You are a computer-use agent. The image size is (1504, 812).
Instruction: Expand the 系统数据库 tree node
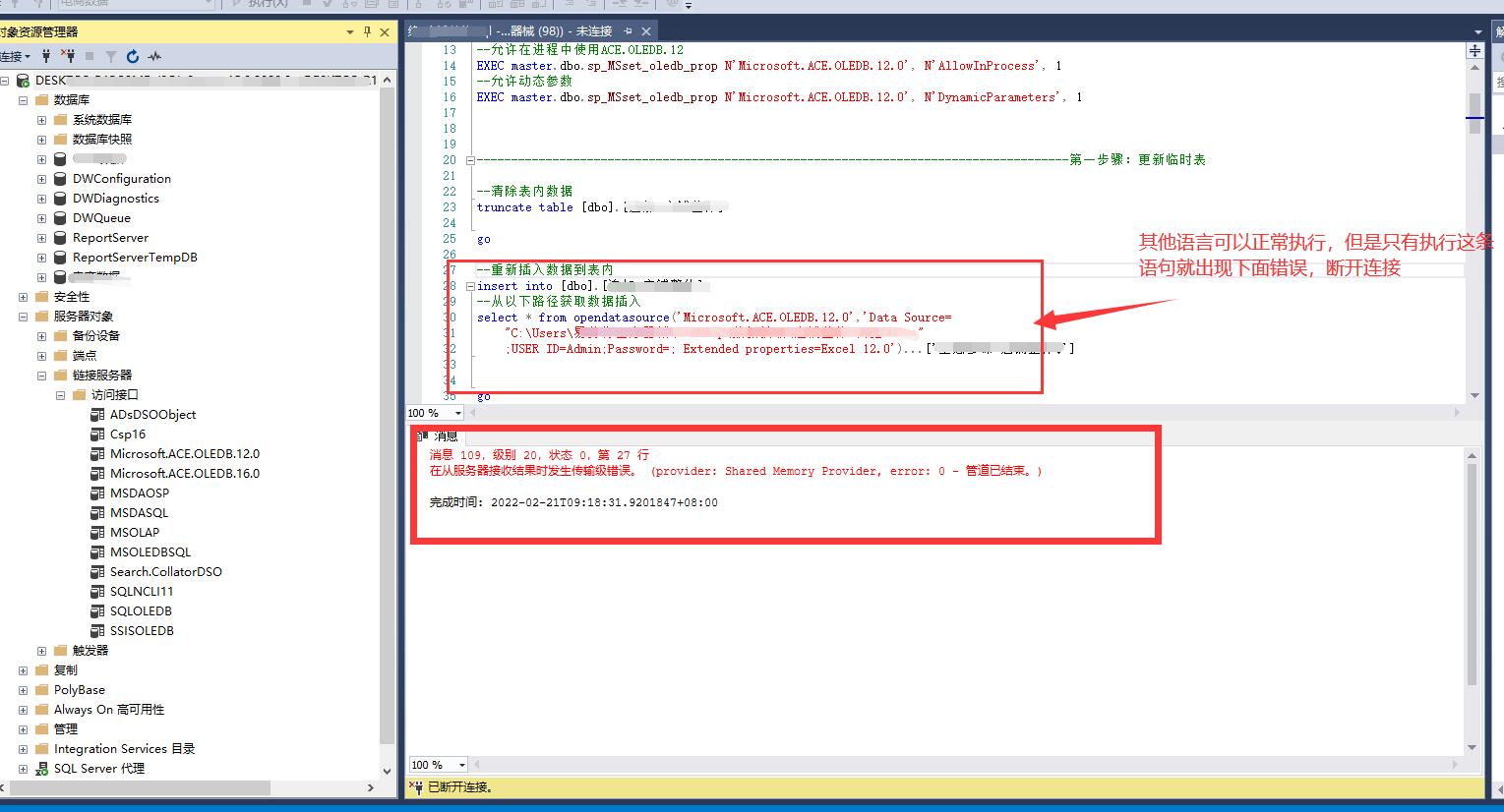tap(41, 119)
